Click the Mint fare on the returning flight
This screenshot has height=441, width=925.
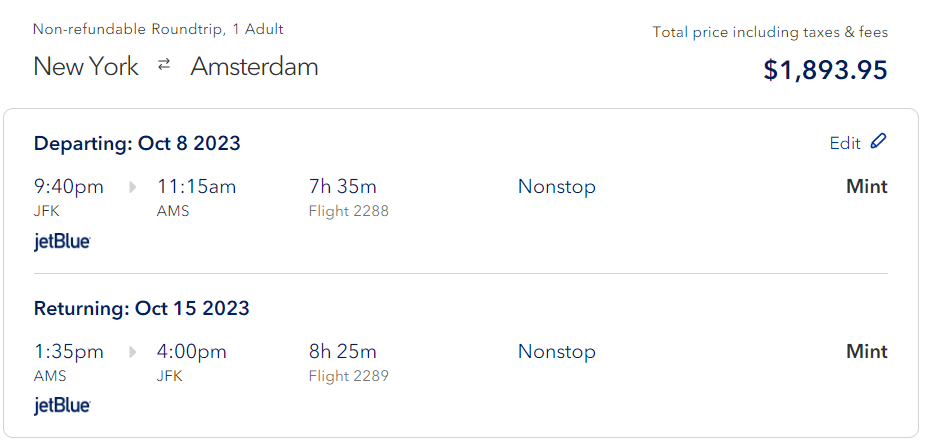click(x=866, y=352)
